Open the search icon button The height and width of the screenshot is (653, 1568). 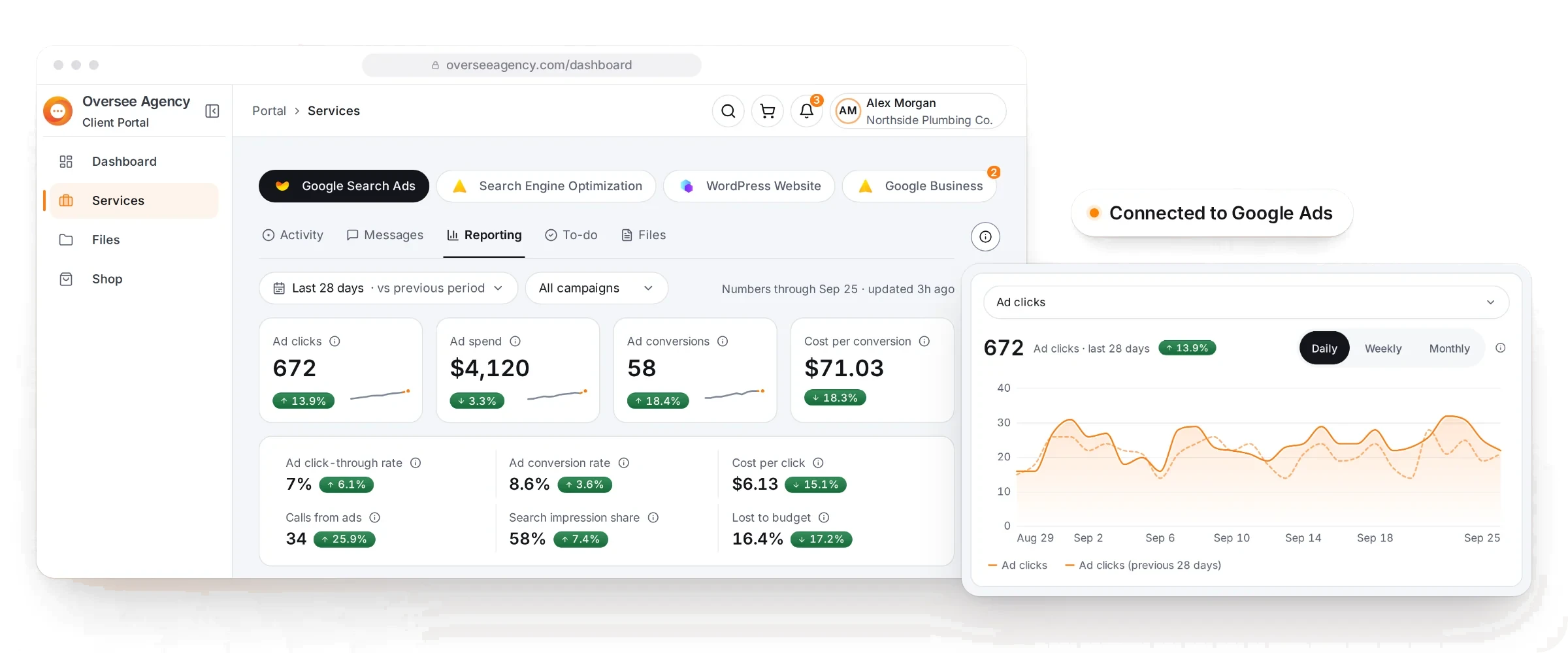tap(728, 111)
